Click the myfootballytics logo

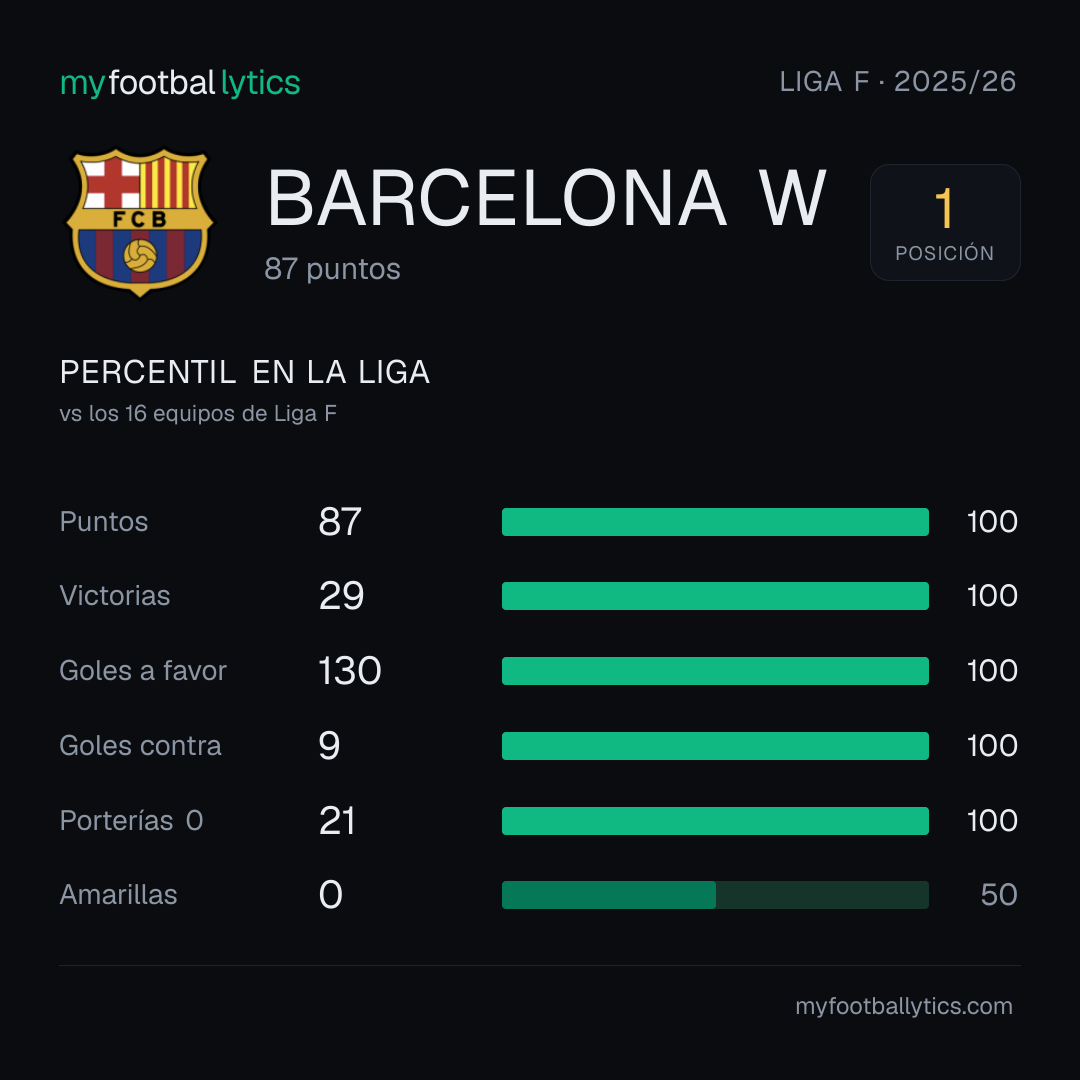[180, 83]
